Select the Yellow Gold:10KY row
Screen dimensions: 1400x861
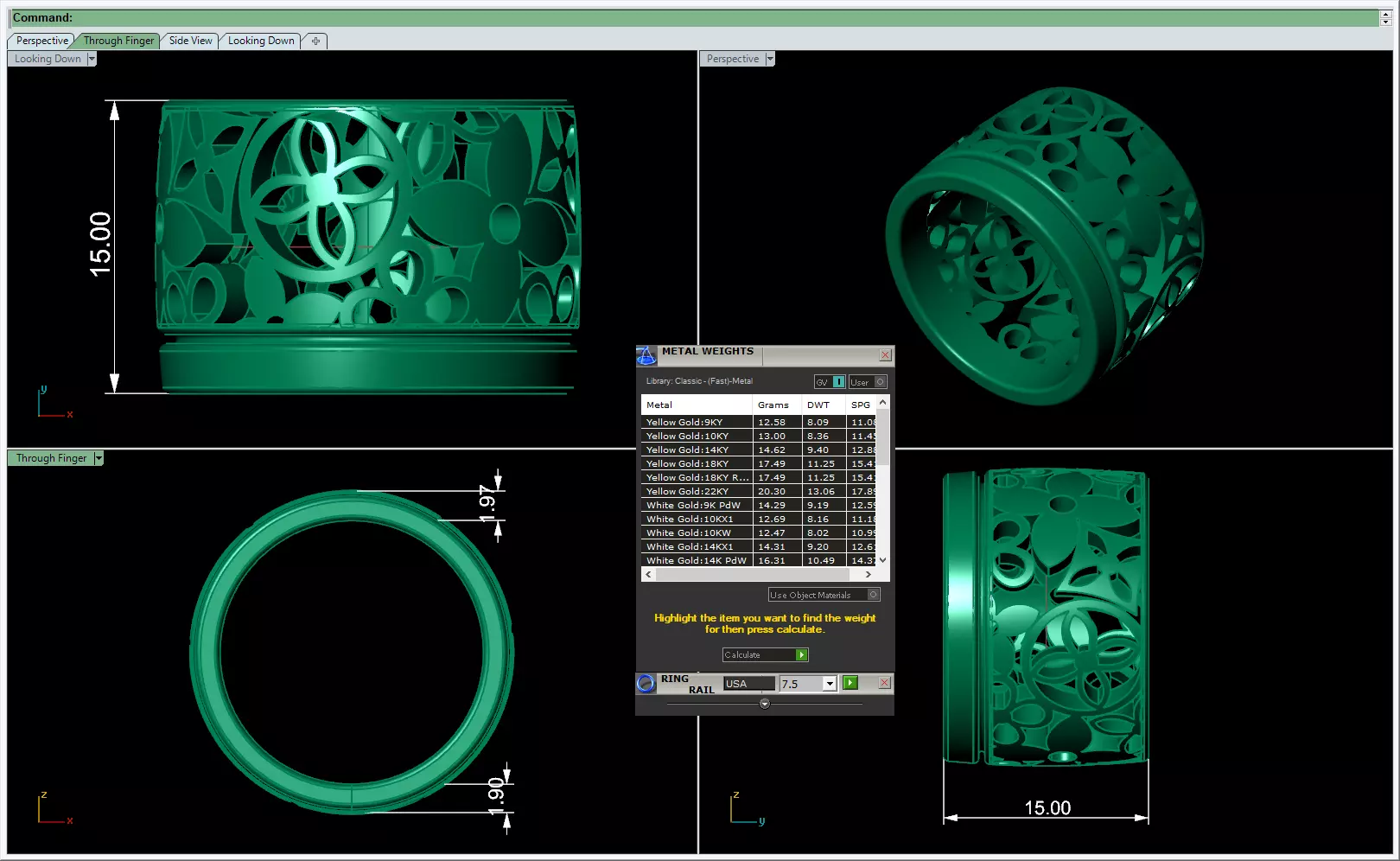759,437
